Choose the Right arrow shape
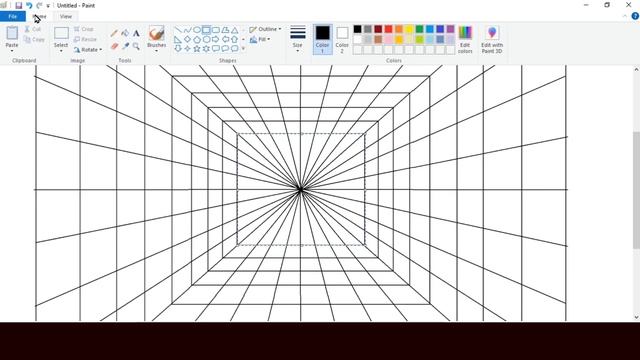The image size is (640, 360). click(x=216, y=39)
